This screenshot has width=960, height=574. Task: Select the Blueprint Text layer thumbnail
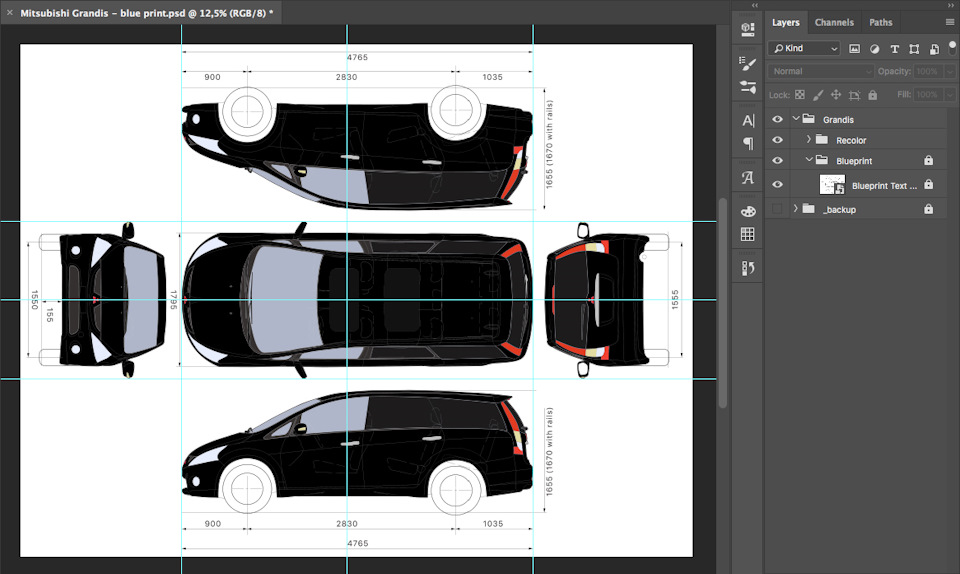(x=832, y=184)
